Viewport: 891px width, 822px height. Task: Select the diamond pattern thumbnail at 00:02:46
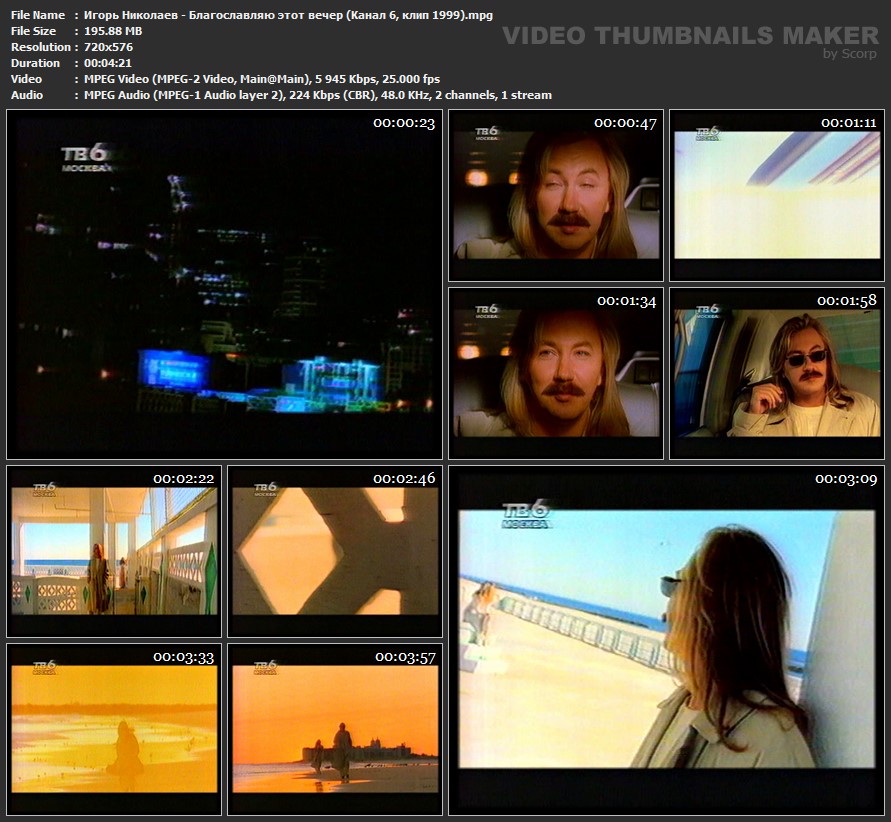pos(335,551)
